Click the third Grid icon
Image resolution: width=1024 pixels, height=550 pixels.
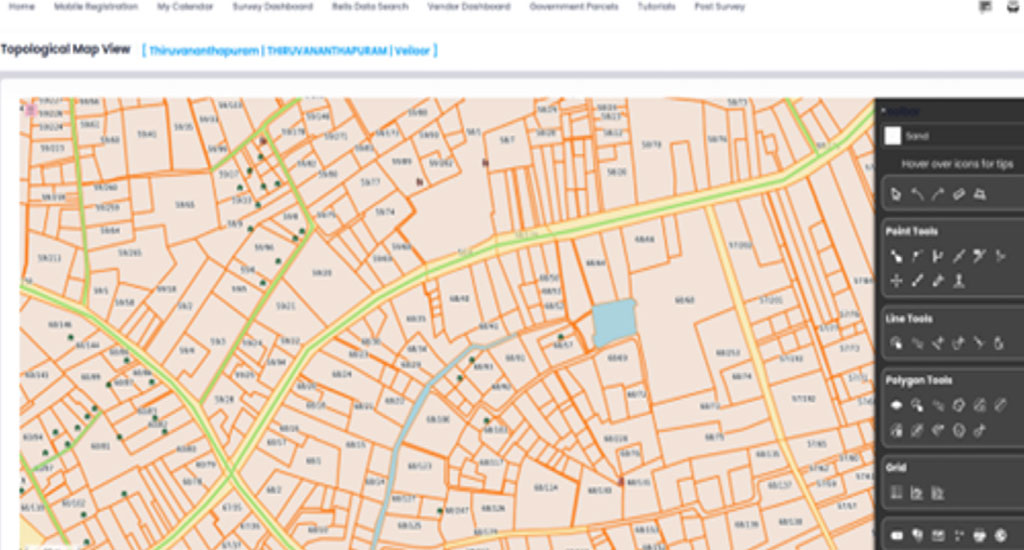(x=938, y=493)
